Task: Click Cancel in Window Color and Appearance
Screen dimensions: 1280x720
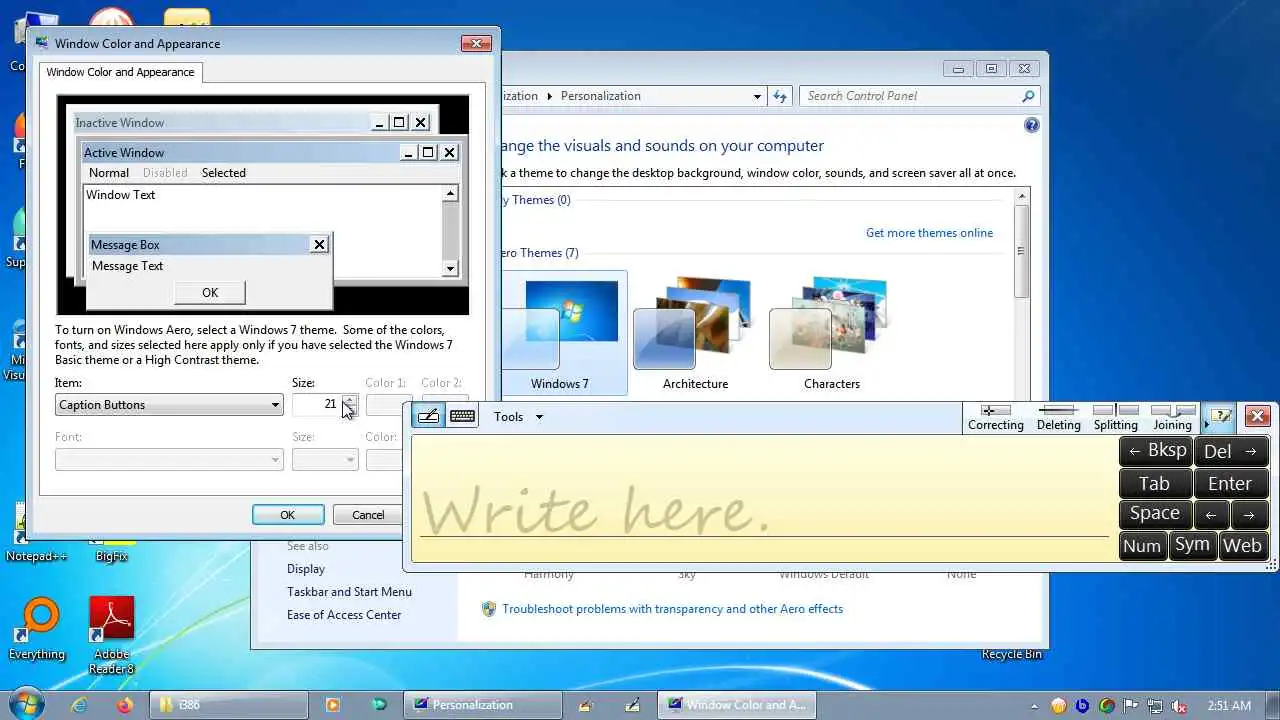Action: point(368,515)
